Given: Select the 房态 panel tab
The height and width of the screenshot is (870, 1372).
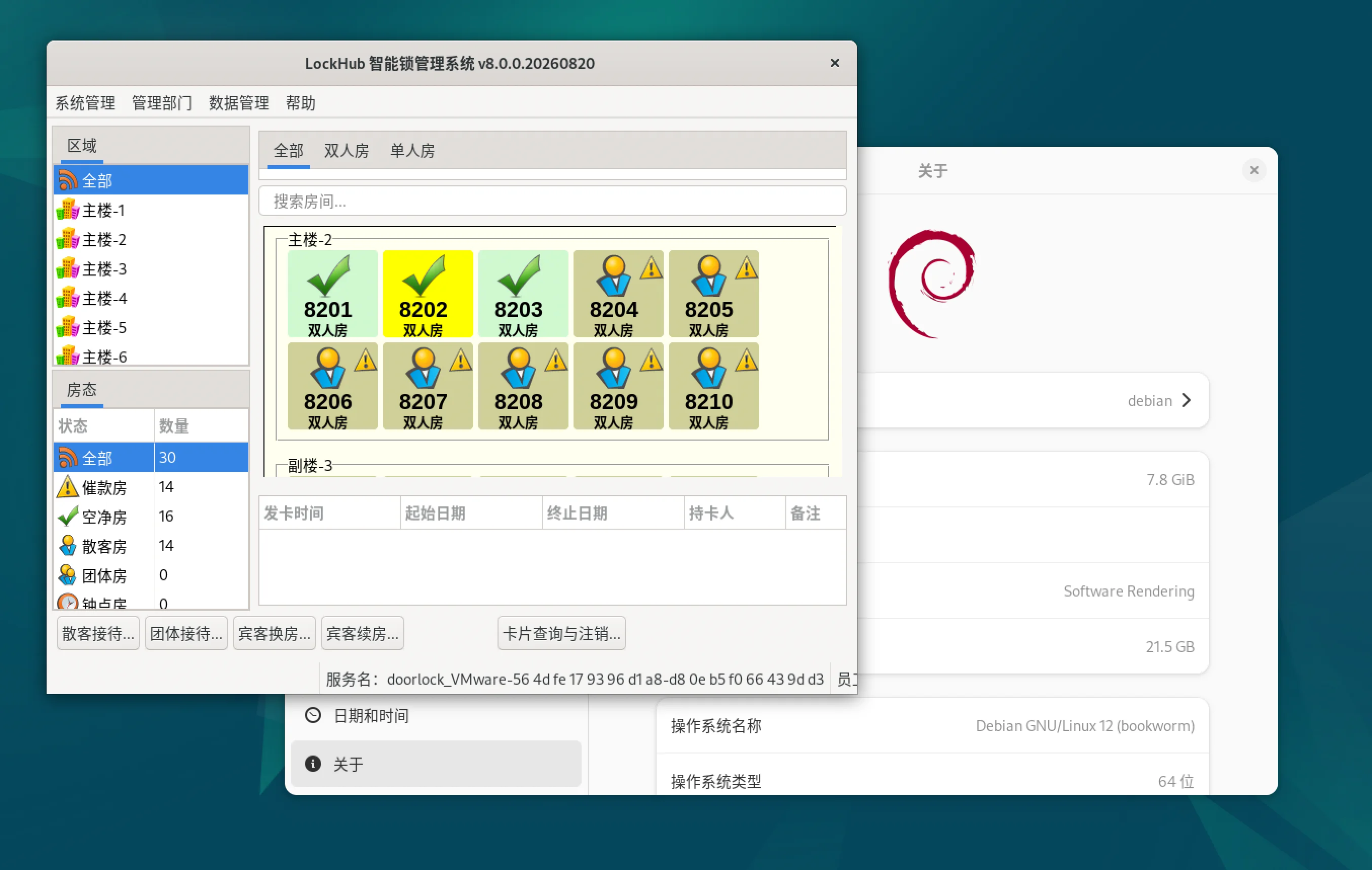Looking at the screenshot, I should click(82, 390).
